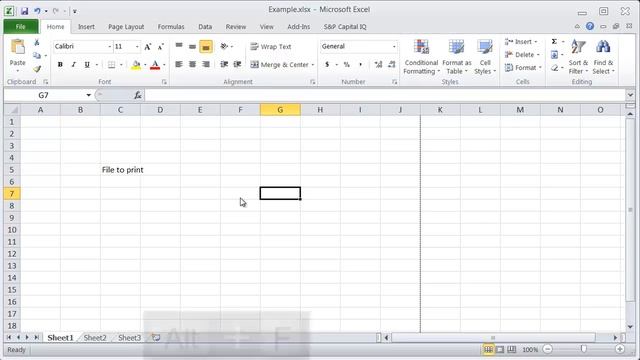
Task: Apply yellow fill color
Action: [x=136, y=64]
